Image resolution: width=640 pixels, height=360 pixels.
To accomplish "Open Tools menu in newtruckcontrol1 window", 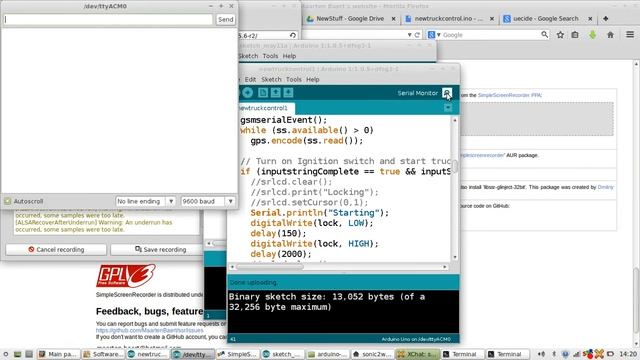I will [x=293, y=80].
